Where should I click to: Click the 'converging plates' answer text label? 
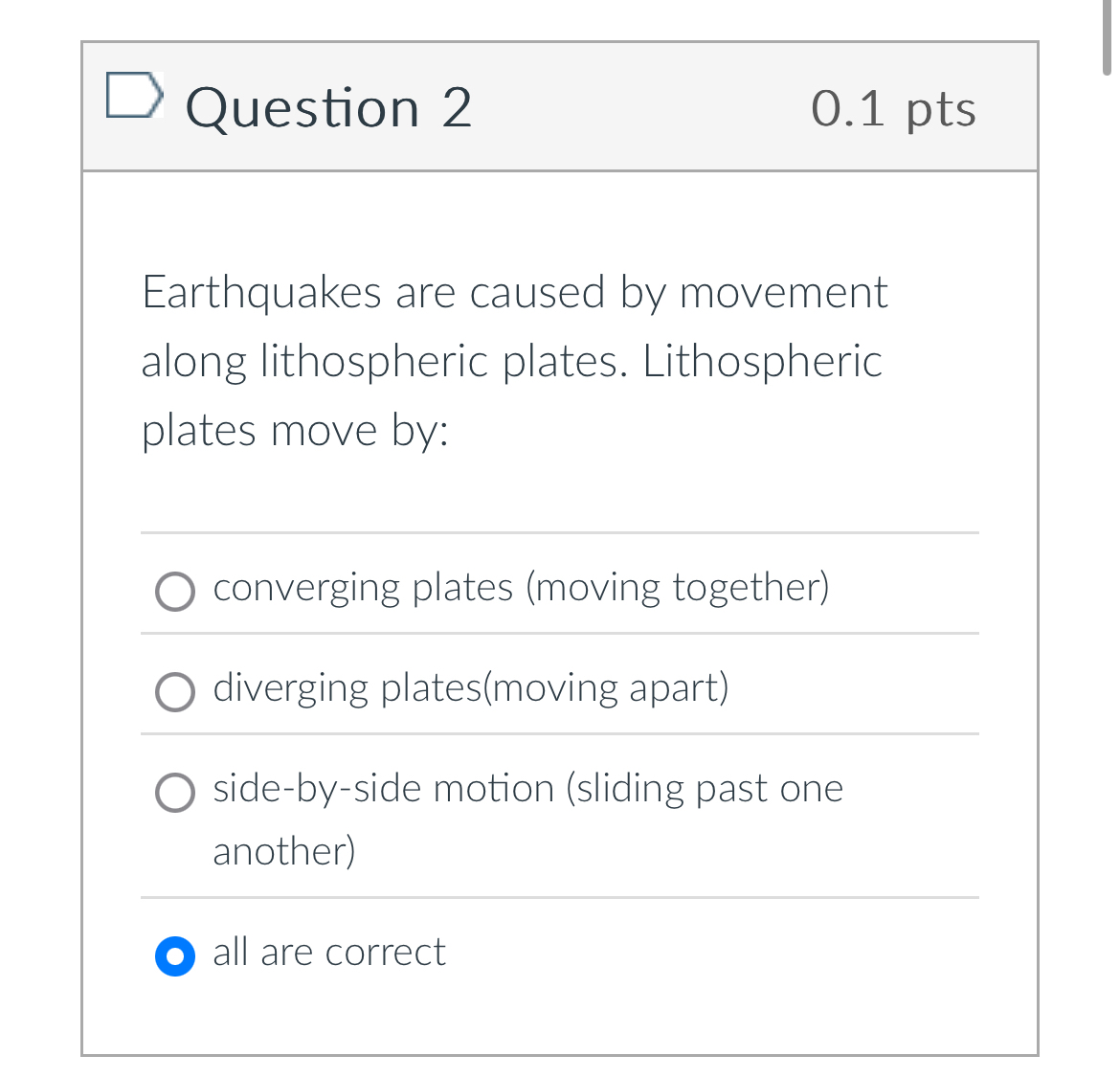coord(522,588)
